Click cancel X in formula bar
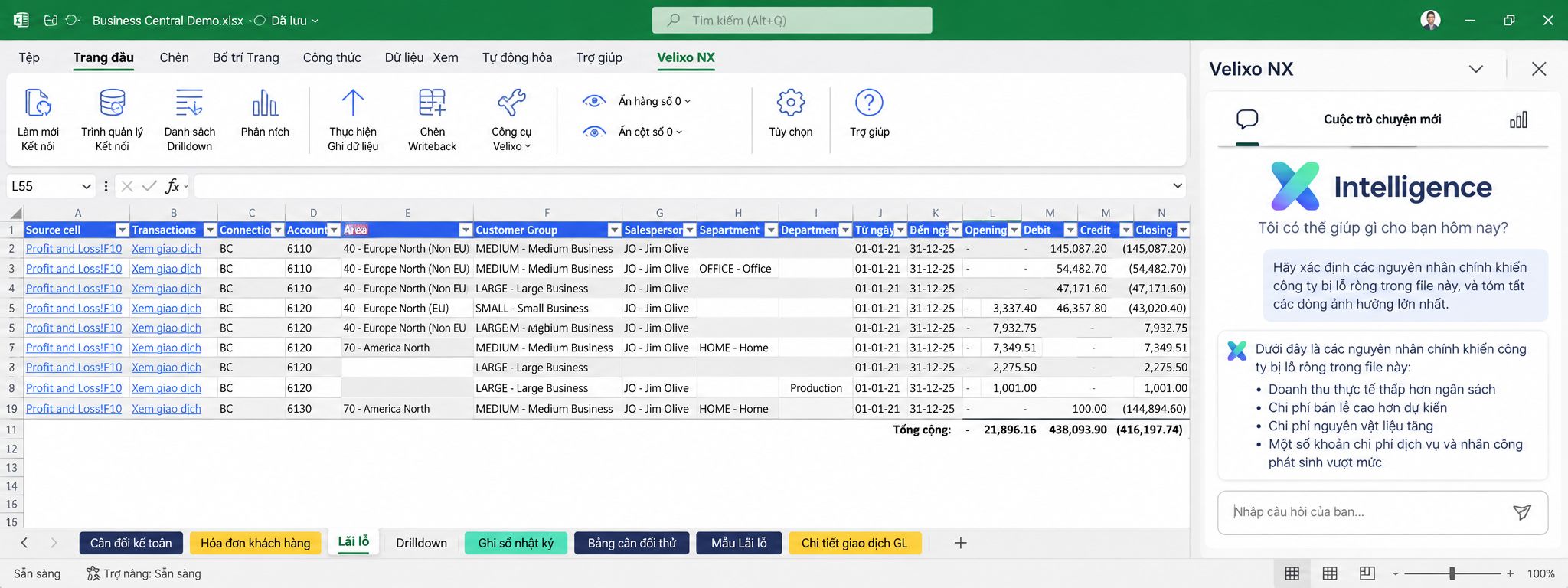This screenshot has width=1568, height=588. click(127, 186)
